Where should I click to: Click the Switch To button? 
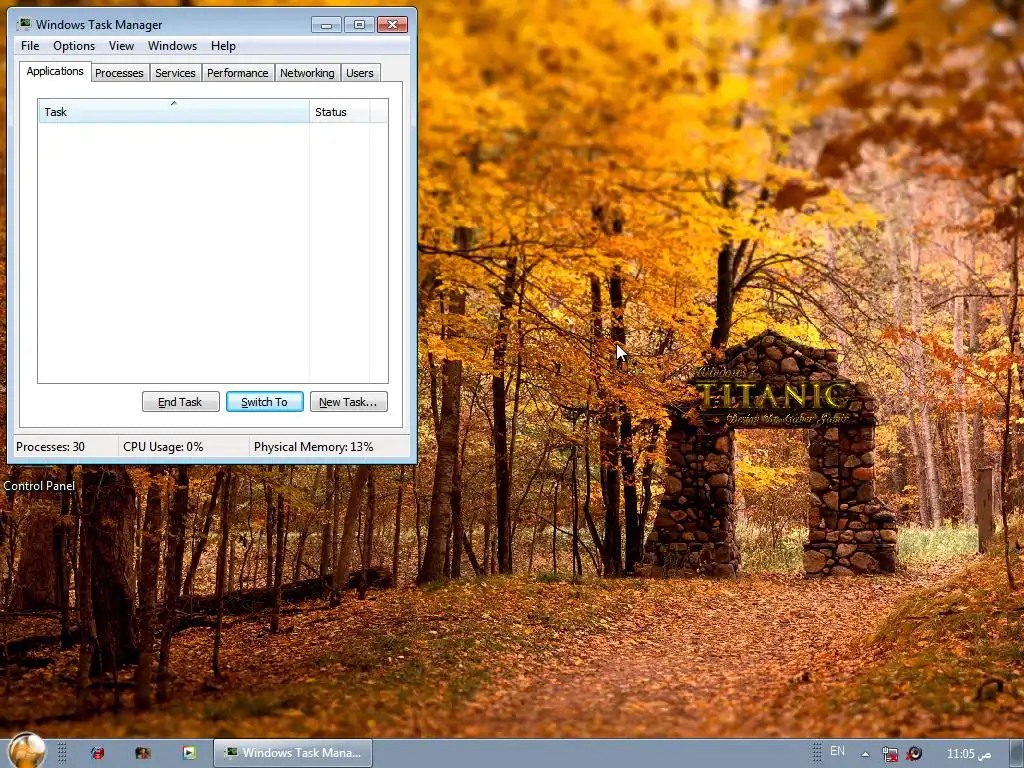(x=264, y=402)
